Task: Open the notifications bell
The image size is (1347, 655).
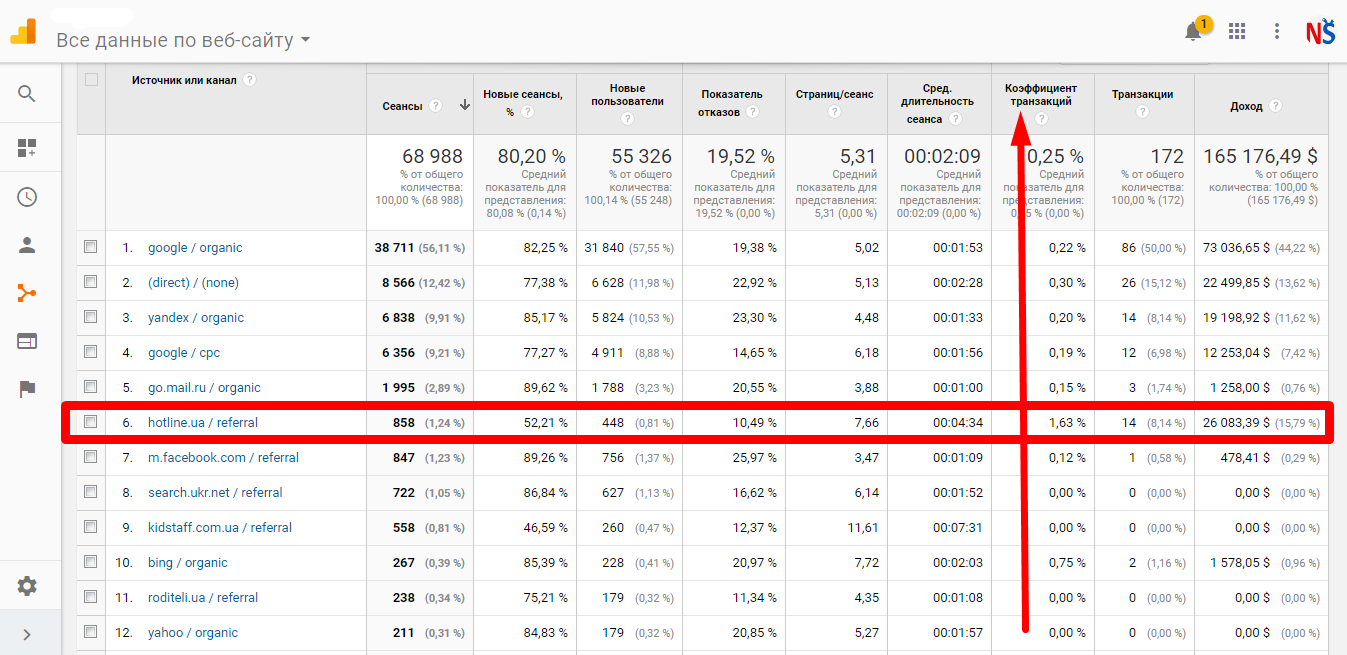Action: coord(1193,32)
